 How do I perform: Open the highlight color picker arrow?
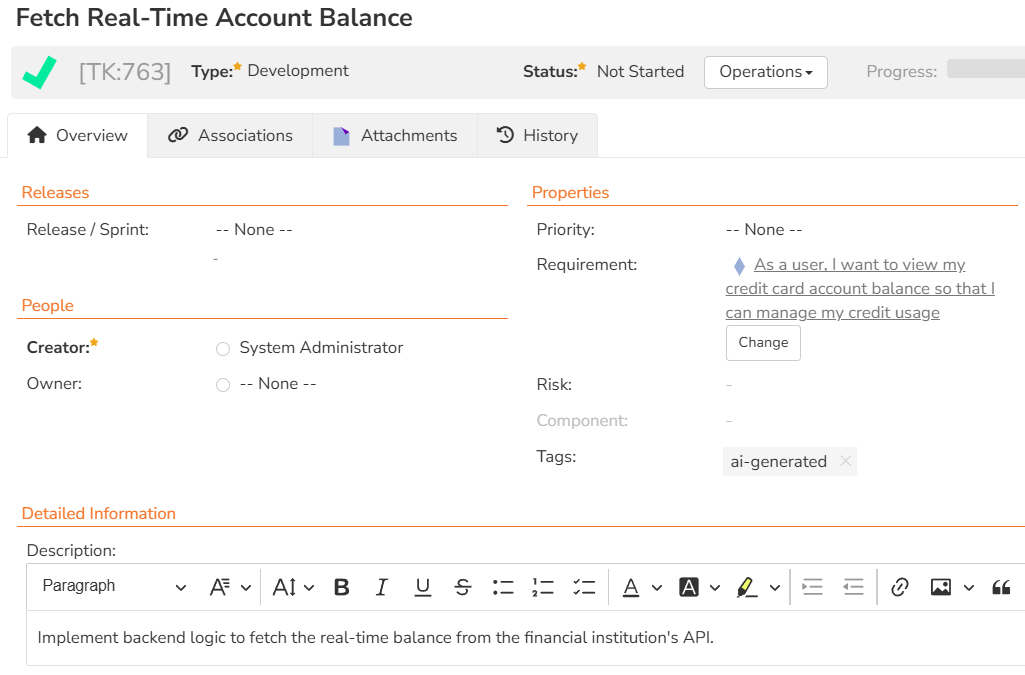tap(775, 588)
